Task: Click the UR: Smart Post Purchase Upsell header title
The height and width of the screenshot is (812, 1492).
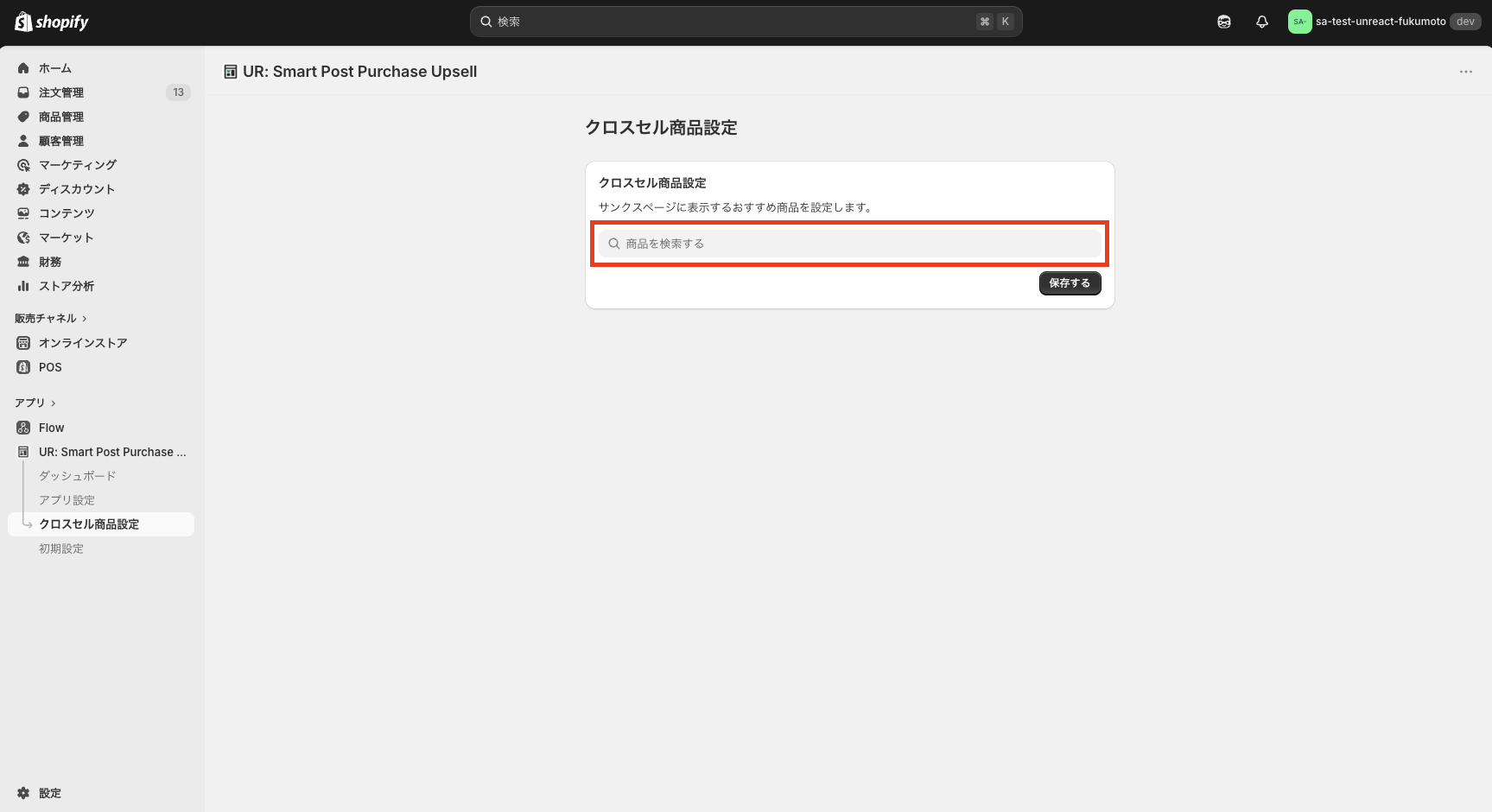Action: tap(360, 72)
